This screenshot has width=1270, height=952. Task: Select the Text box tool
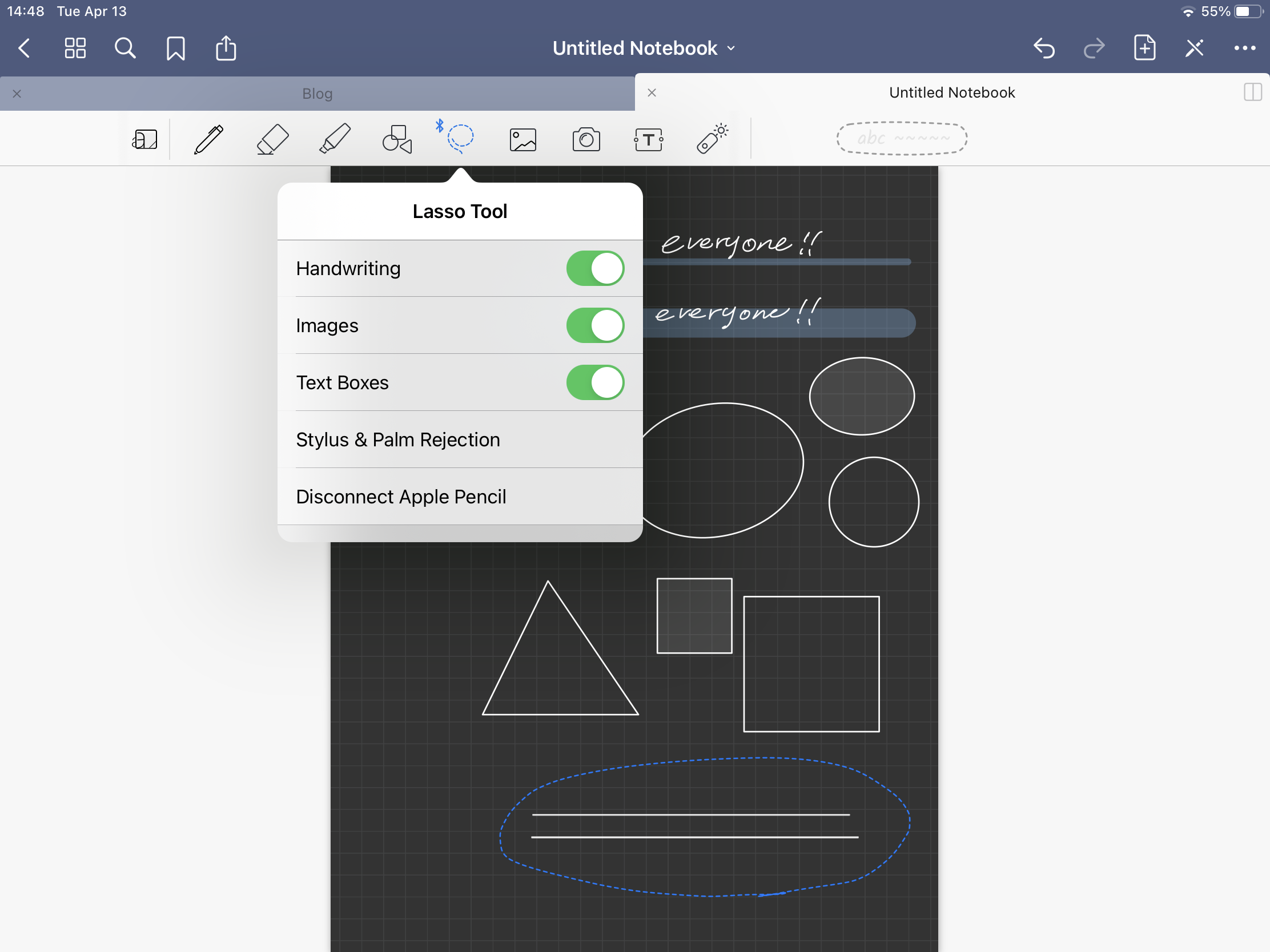pos(649,139)
